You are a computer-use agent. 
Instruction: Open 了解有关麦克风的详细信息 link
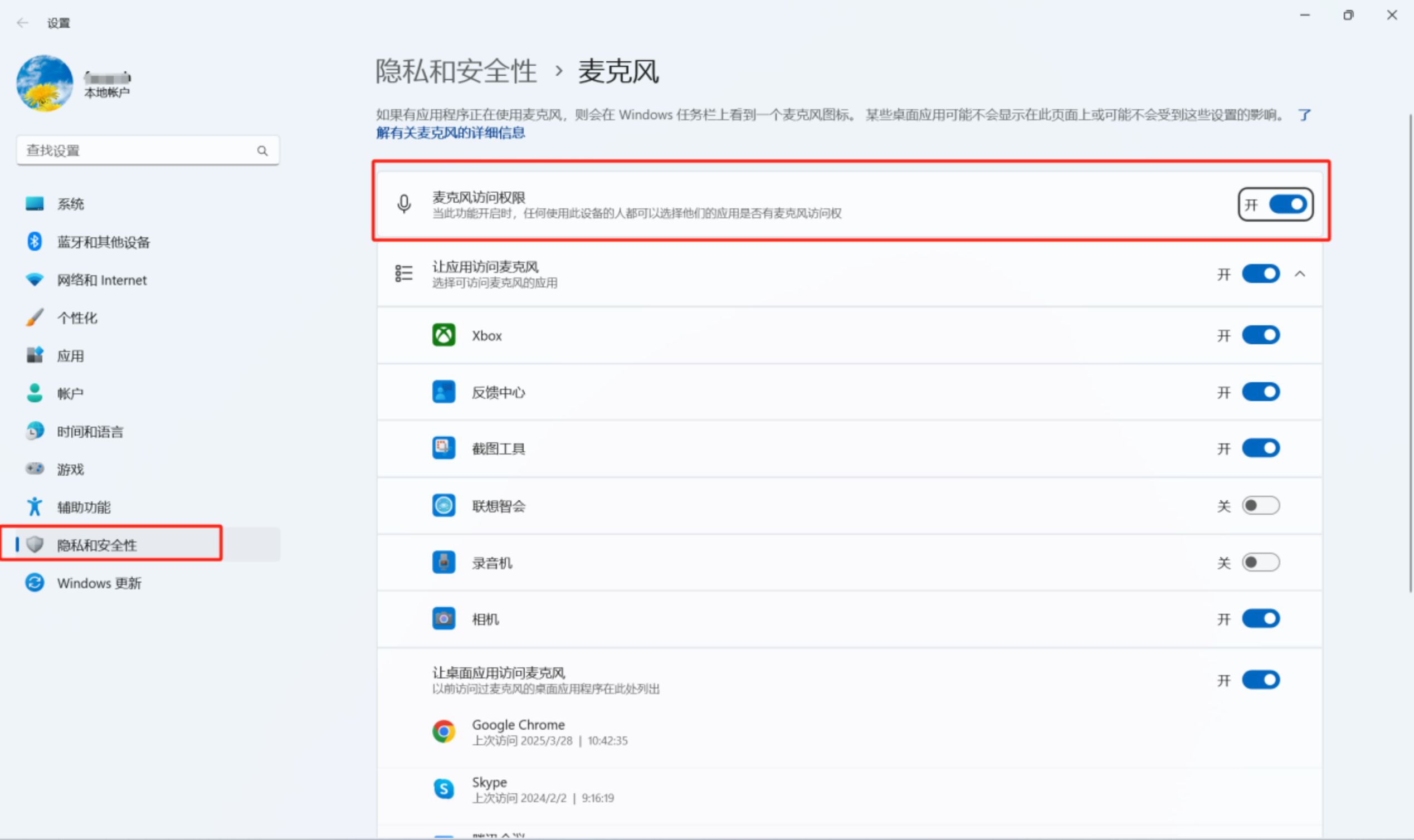click(x=451, y=133)
